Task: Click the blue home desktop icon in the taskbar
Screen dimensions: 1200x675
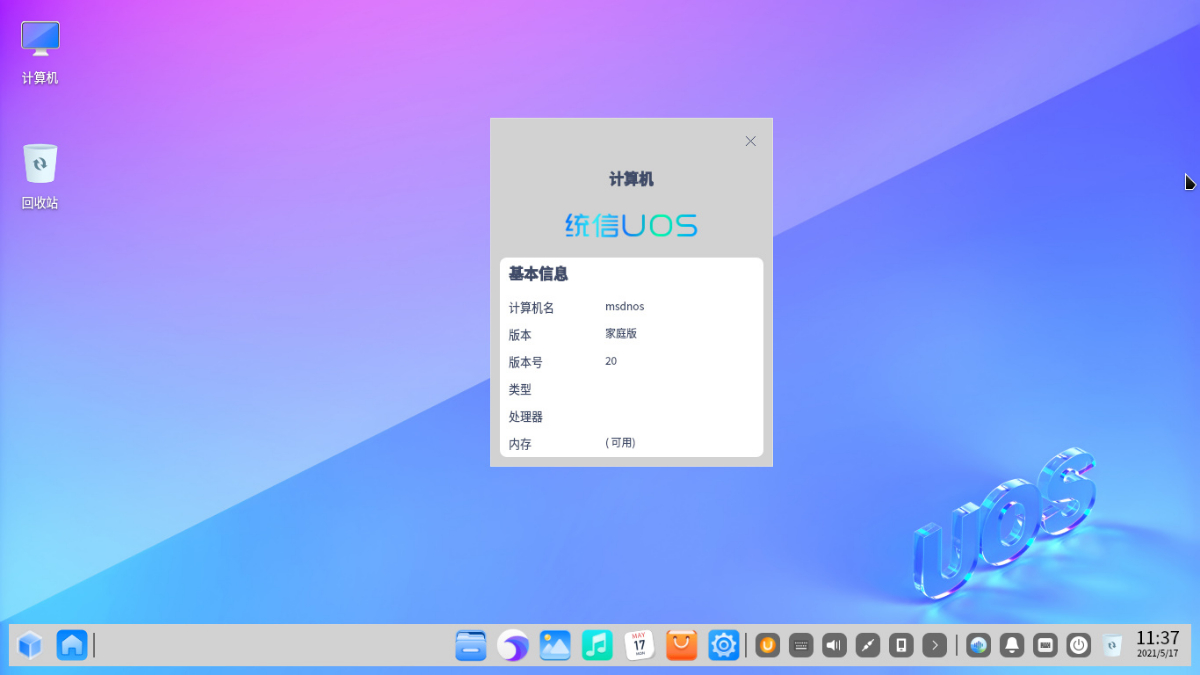Action: pos(72,645)
